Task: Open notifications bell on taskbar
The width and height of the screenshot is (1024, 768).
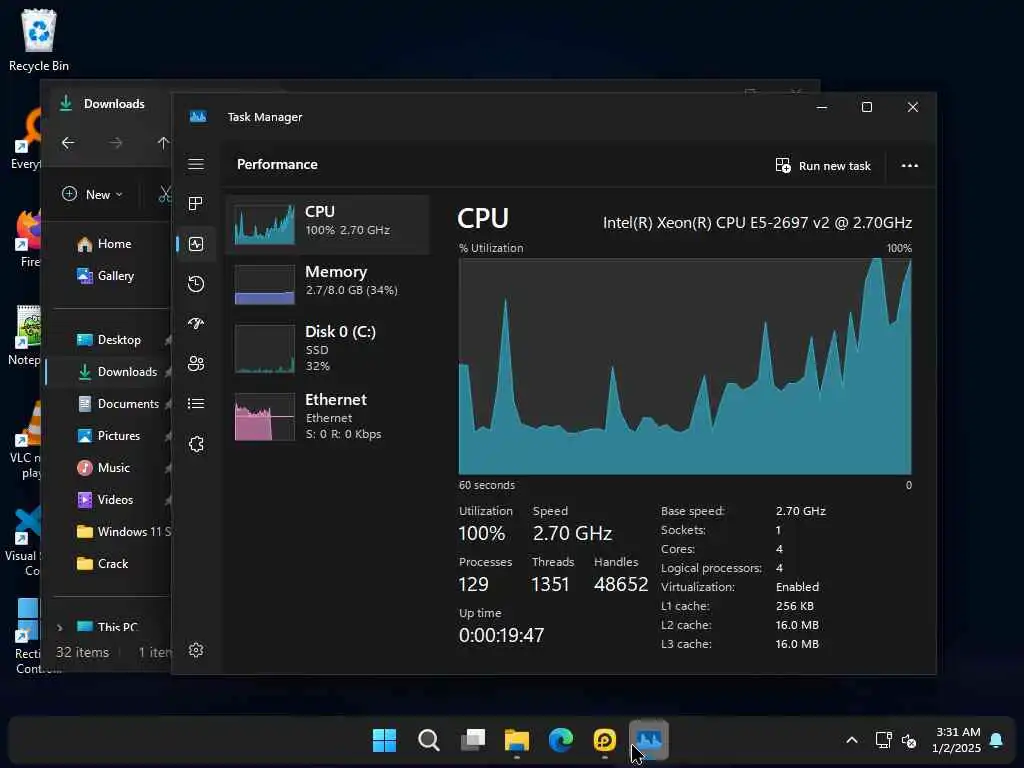Action: point(996,740)
